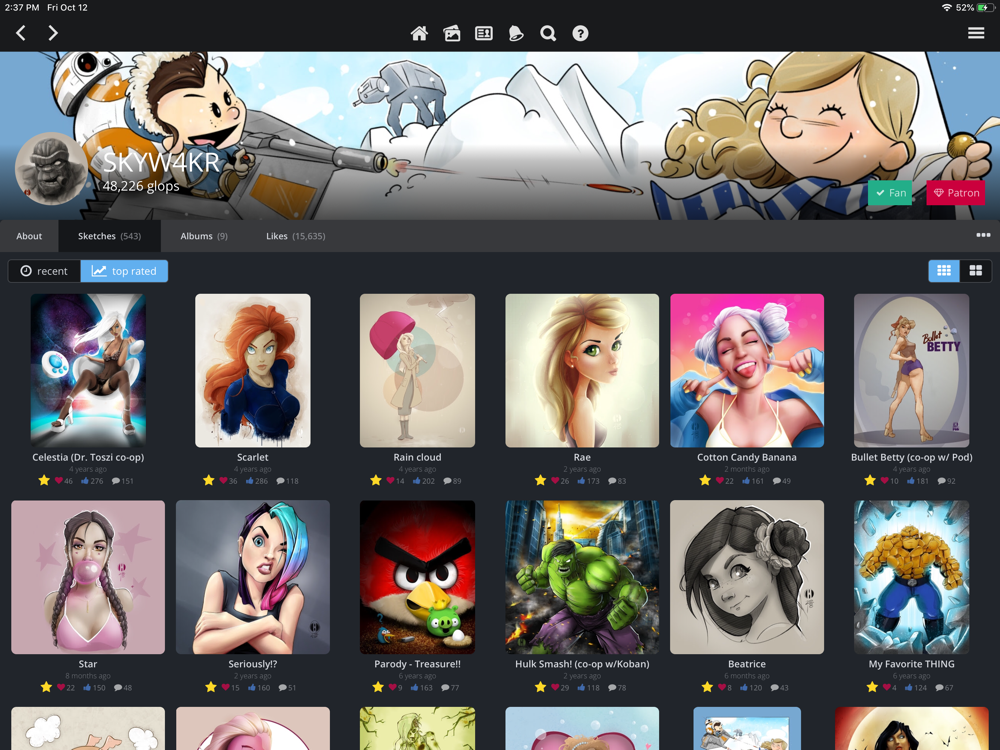Open the search magnifier icon
The image size is (1000, 750).
coord(548,33)
